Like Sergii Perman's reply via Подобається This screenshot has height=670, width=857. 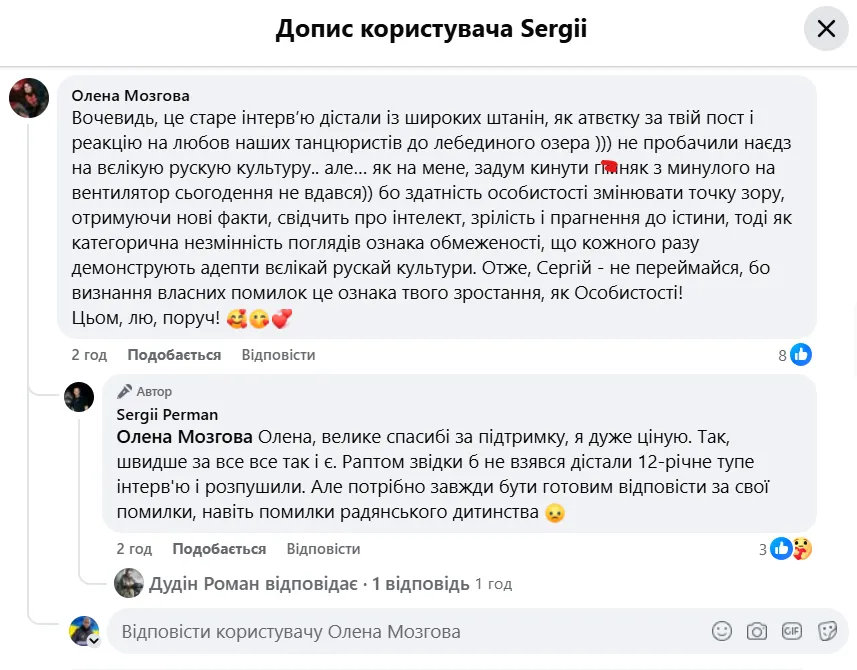point(219,549)
